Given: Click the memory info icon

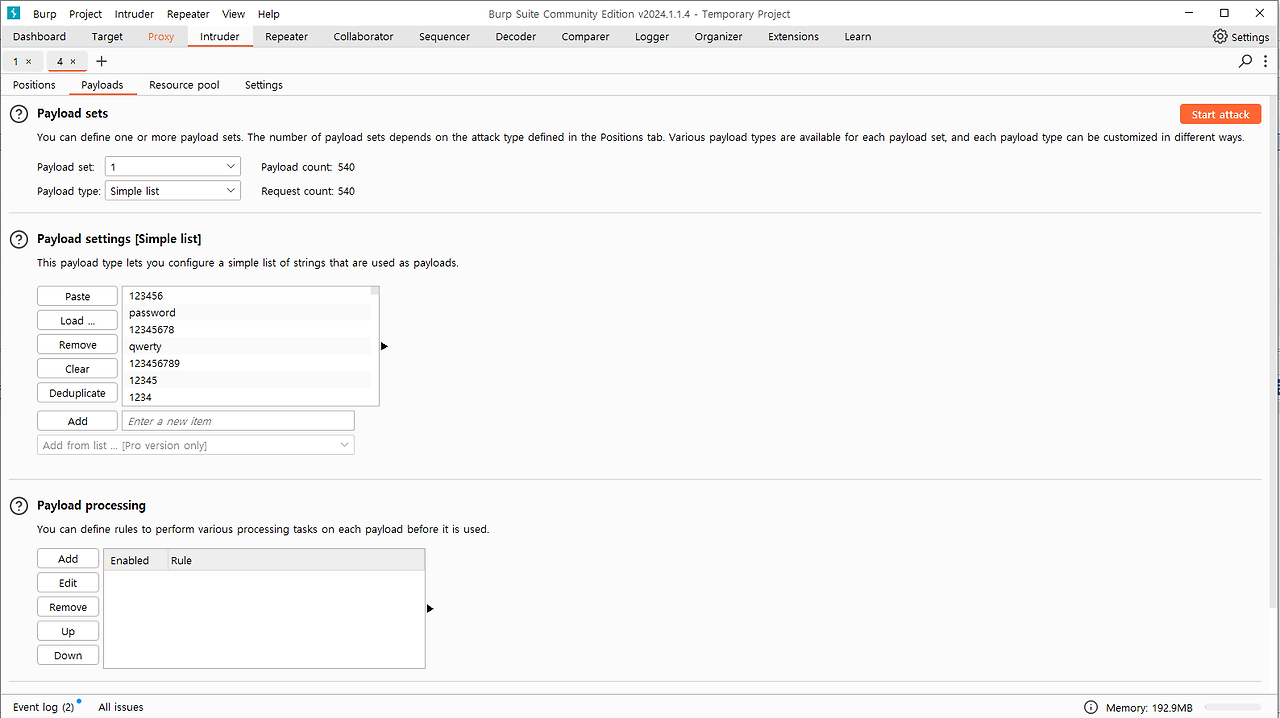Looking at the screenshot, I should click(x=1091, y=707).
